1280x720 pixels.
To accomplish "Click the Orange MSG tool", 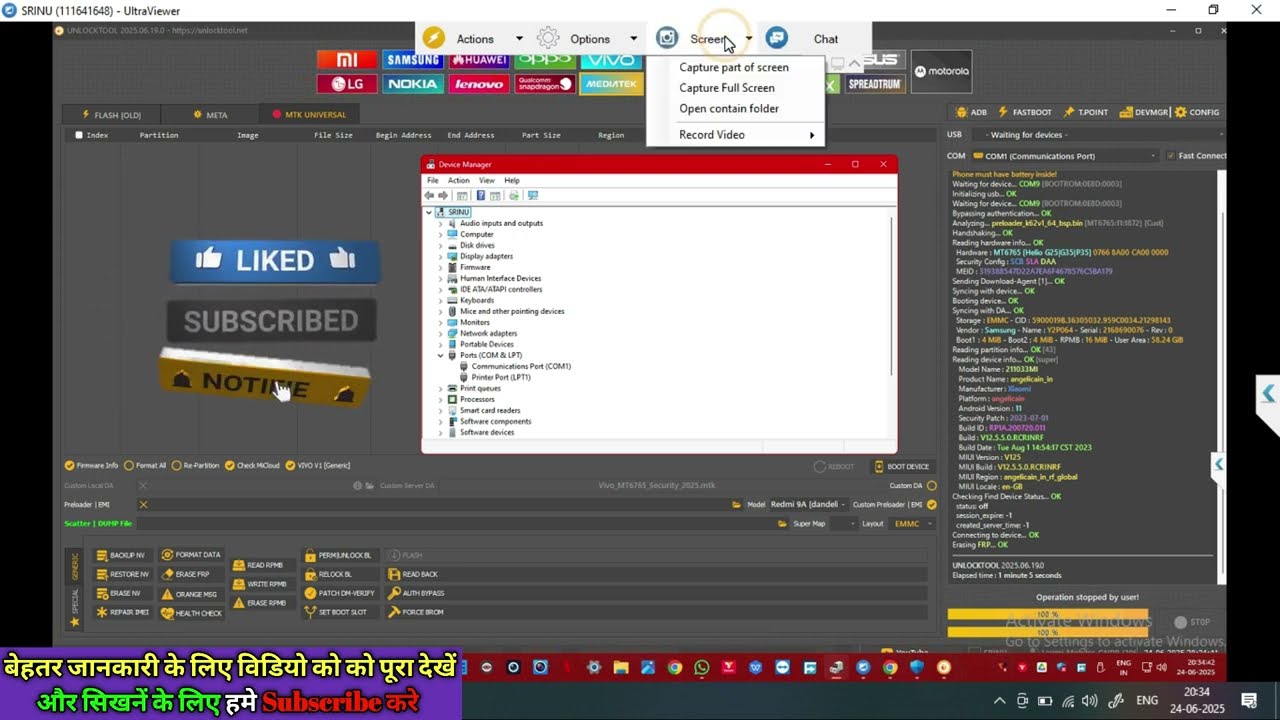I will pyautogui.click(x=189, y=594).
